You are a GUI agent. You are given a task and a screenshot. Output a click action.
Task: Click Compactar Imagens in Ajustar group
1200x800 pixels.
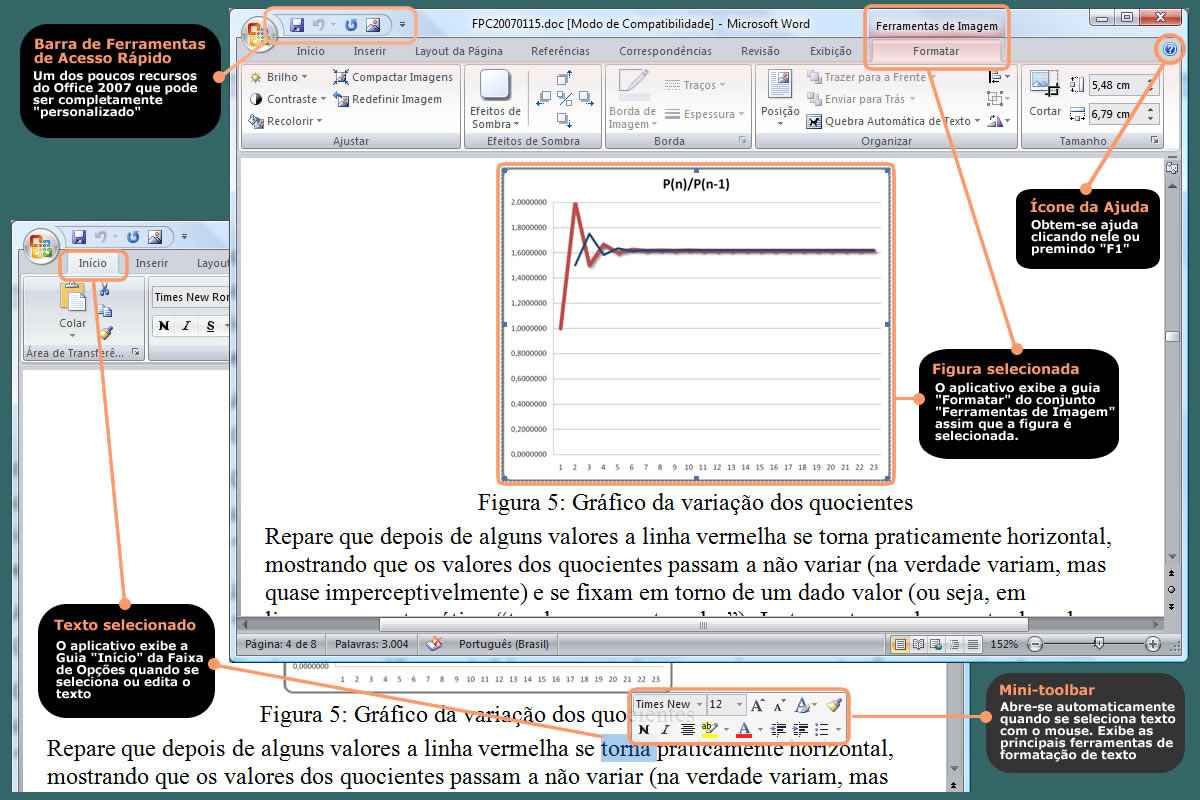393,77
